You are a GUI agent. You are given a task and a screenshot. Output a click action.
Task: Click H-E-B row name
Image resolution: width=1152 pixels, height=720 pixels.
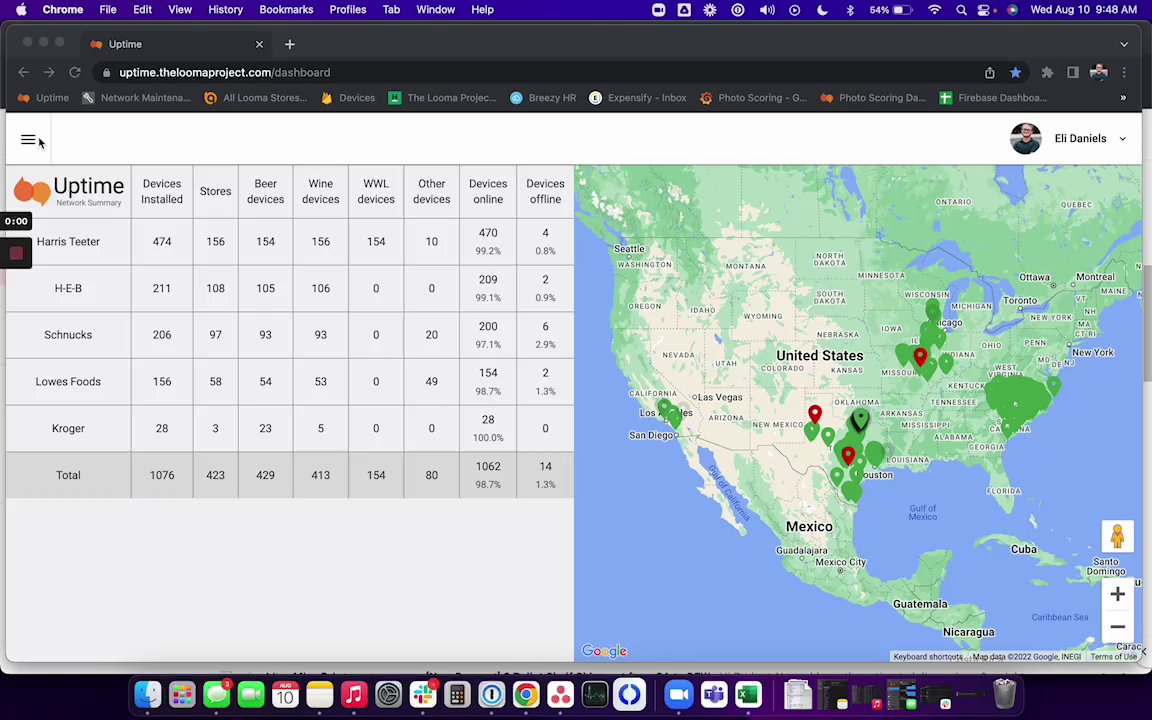tap(68, 289)
